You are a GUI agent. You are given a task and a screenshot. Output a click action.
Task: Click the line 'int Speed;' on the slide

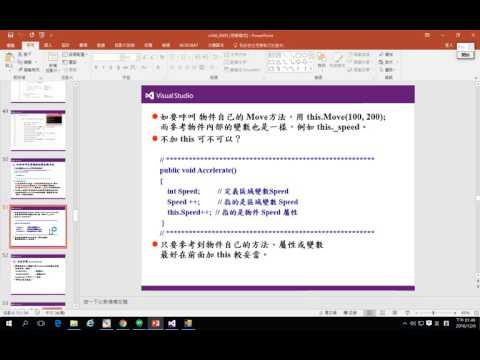(183, 191)
